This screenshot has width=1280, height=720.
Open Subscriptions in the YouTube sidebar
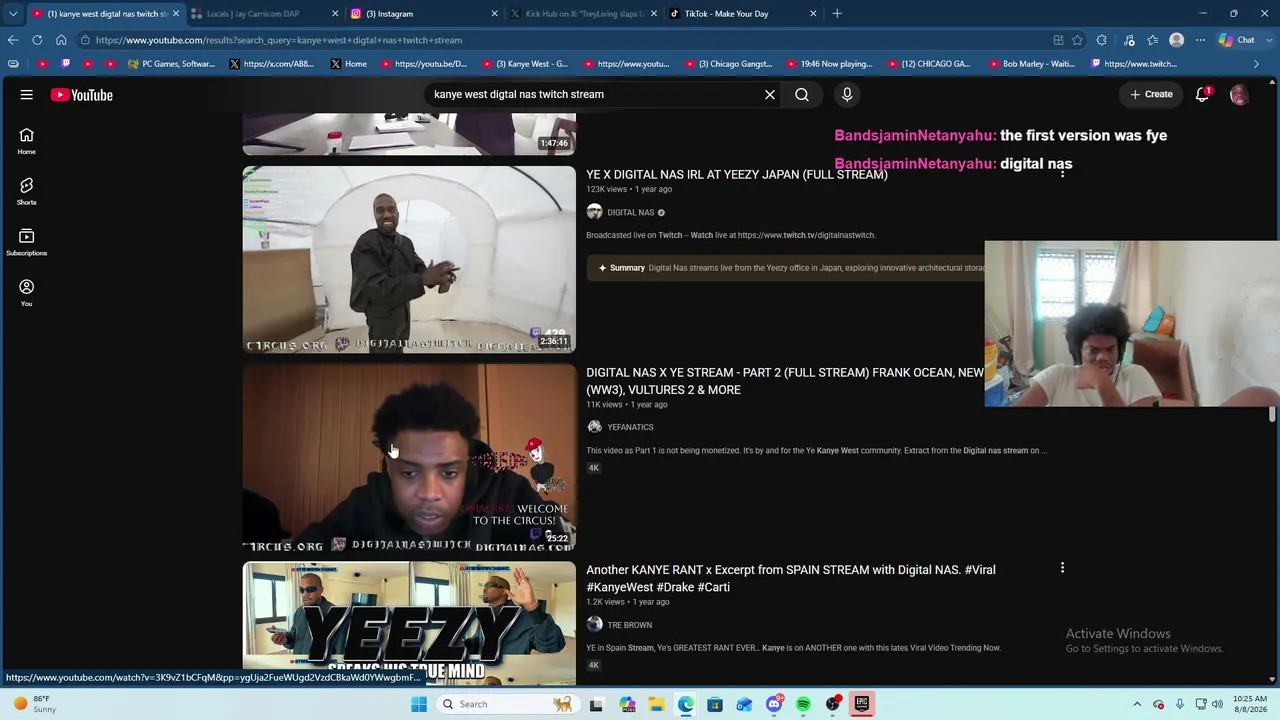coord(27,242)
